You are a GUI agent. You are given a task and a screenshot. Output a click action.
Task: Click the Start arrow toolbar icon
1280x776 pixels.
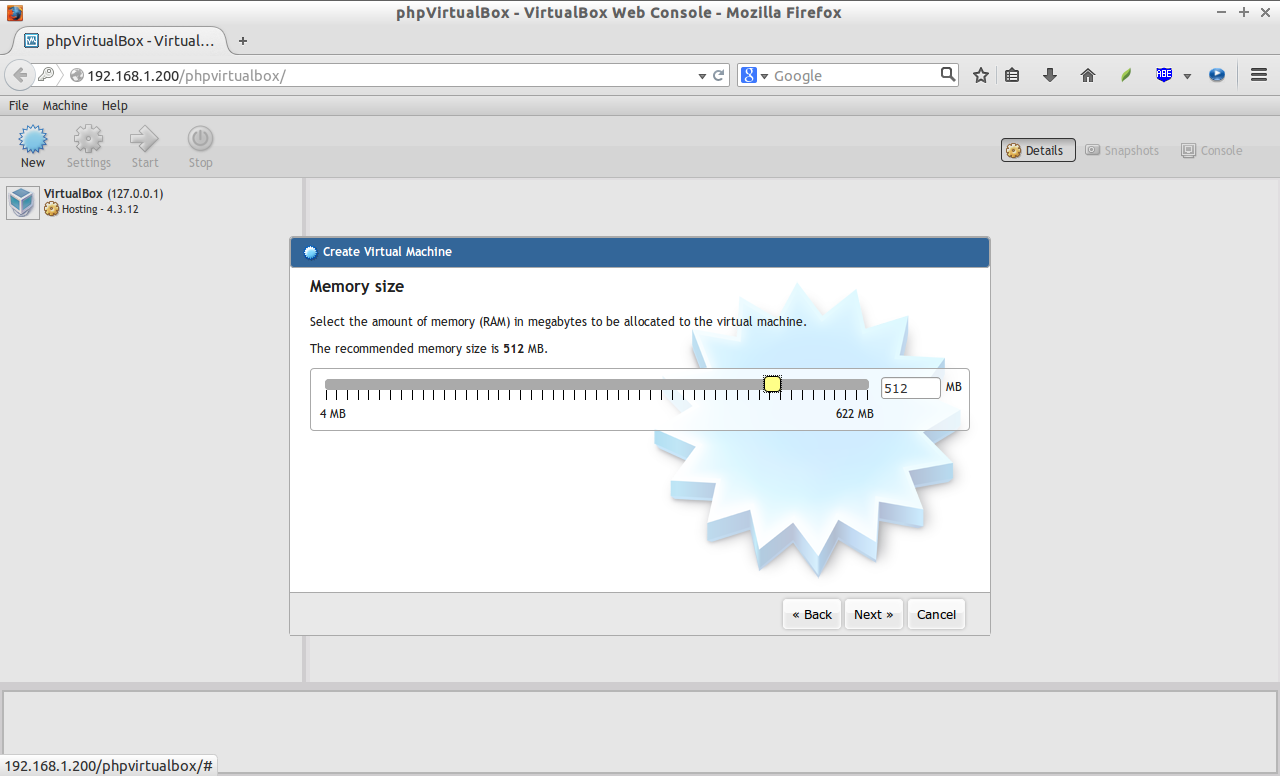click(144, 139)
